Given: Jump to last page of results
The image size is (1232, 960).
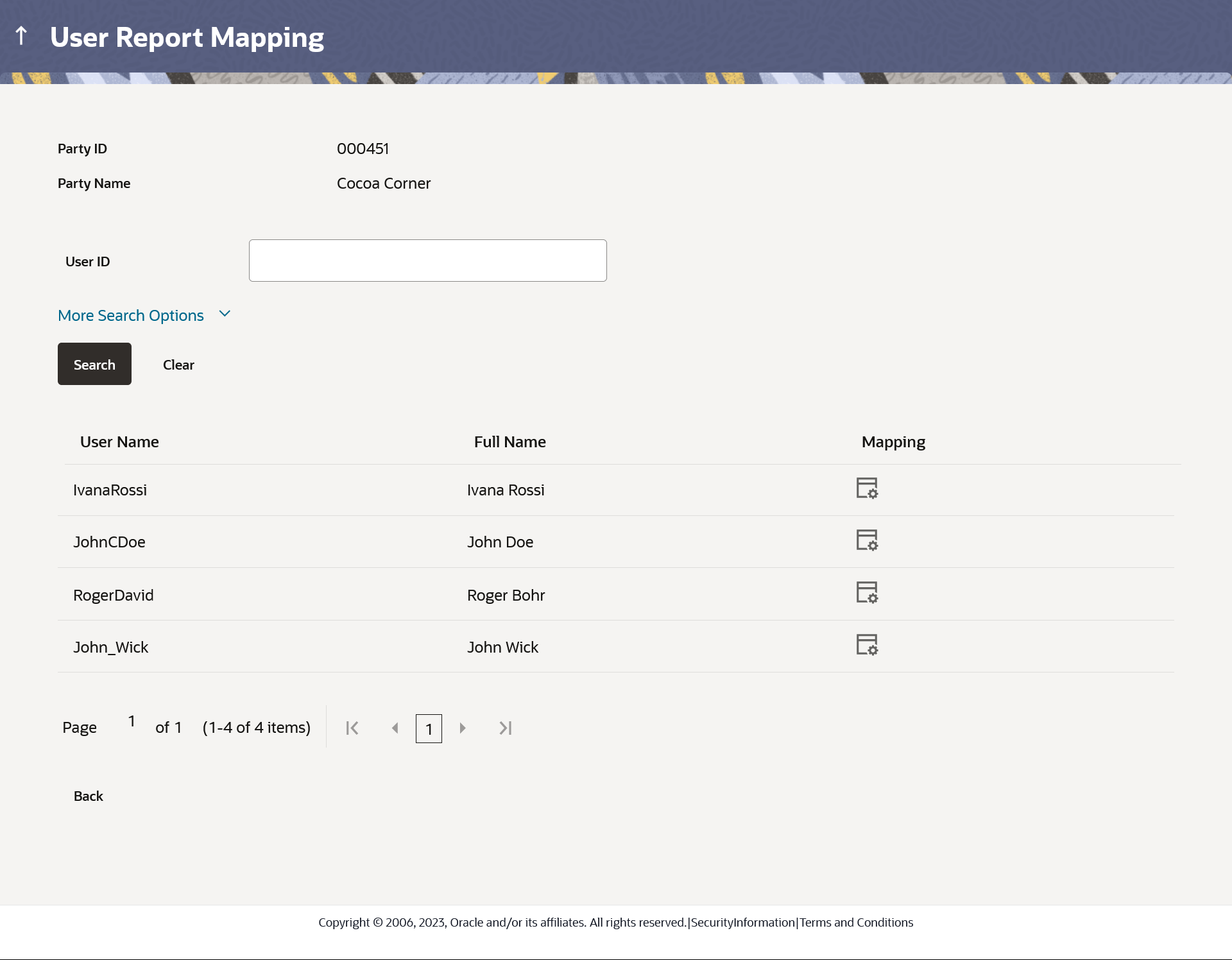Looking at the screenshot, I should pos(506,728).
